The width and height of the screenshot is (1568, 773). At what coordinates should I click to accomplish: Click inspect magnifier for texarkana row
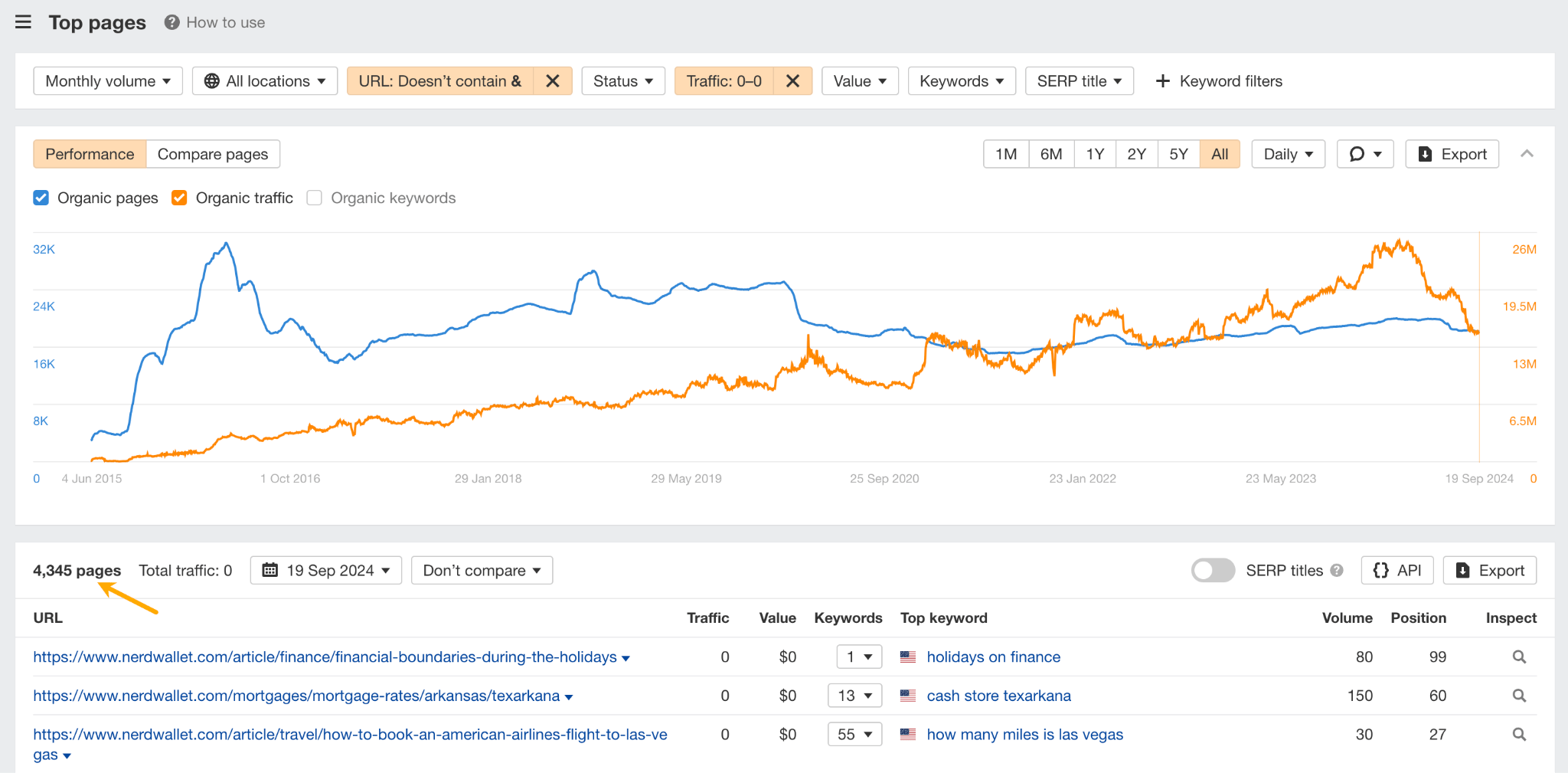tap(1519, 696)
